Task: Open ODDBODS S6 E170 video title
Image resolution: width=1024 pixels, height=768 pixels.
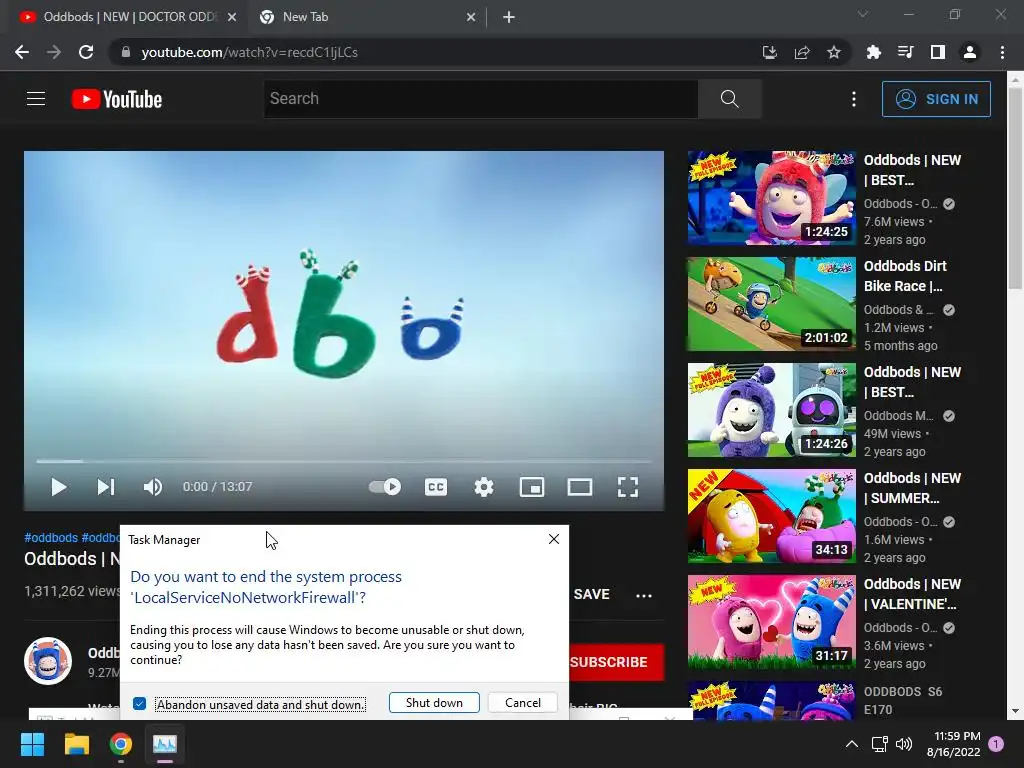Action: (903, 700)
